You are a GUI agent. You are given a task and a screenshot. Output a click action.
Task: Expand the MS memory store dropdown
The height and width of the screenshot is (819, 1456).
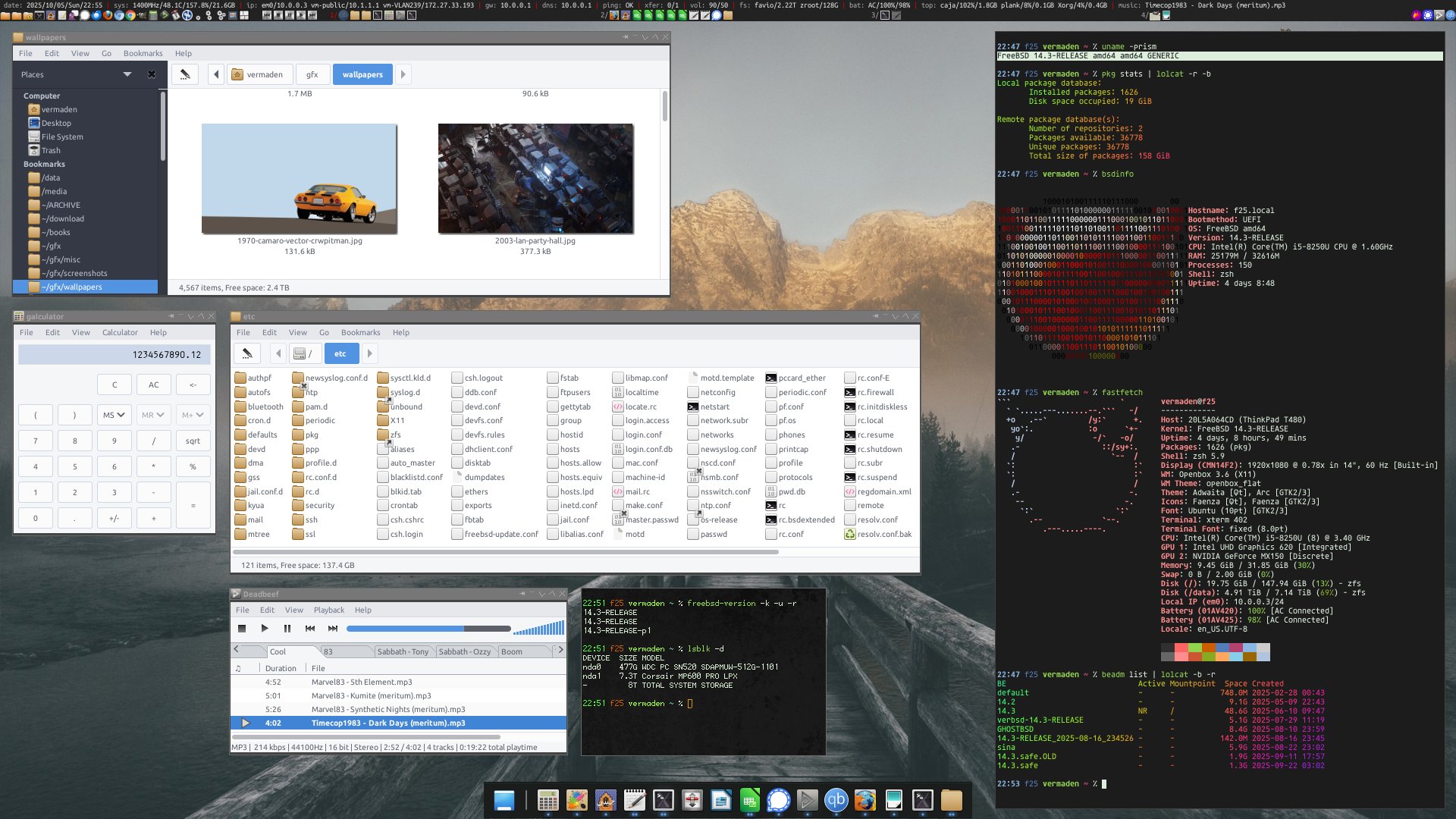pyautogui.click(x=115, y=415)
